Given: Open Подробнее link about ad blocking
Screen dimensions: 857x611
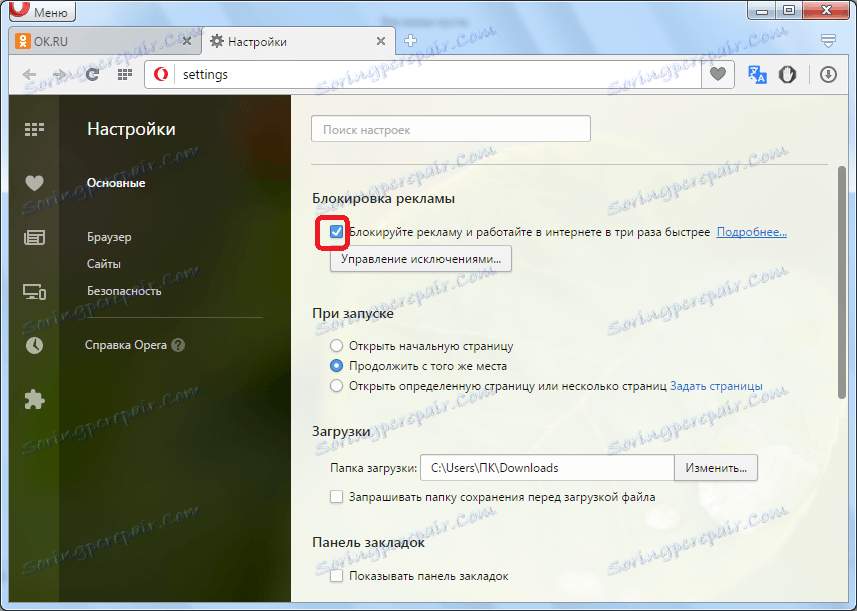Looking at the screenshot, I should pyautogui.click(x=752, y=232).
